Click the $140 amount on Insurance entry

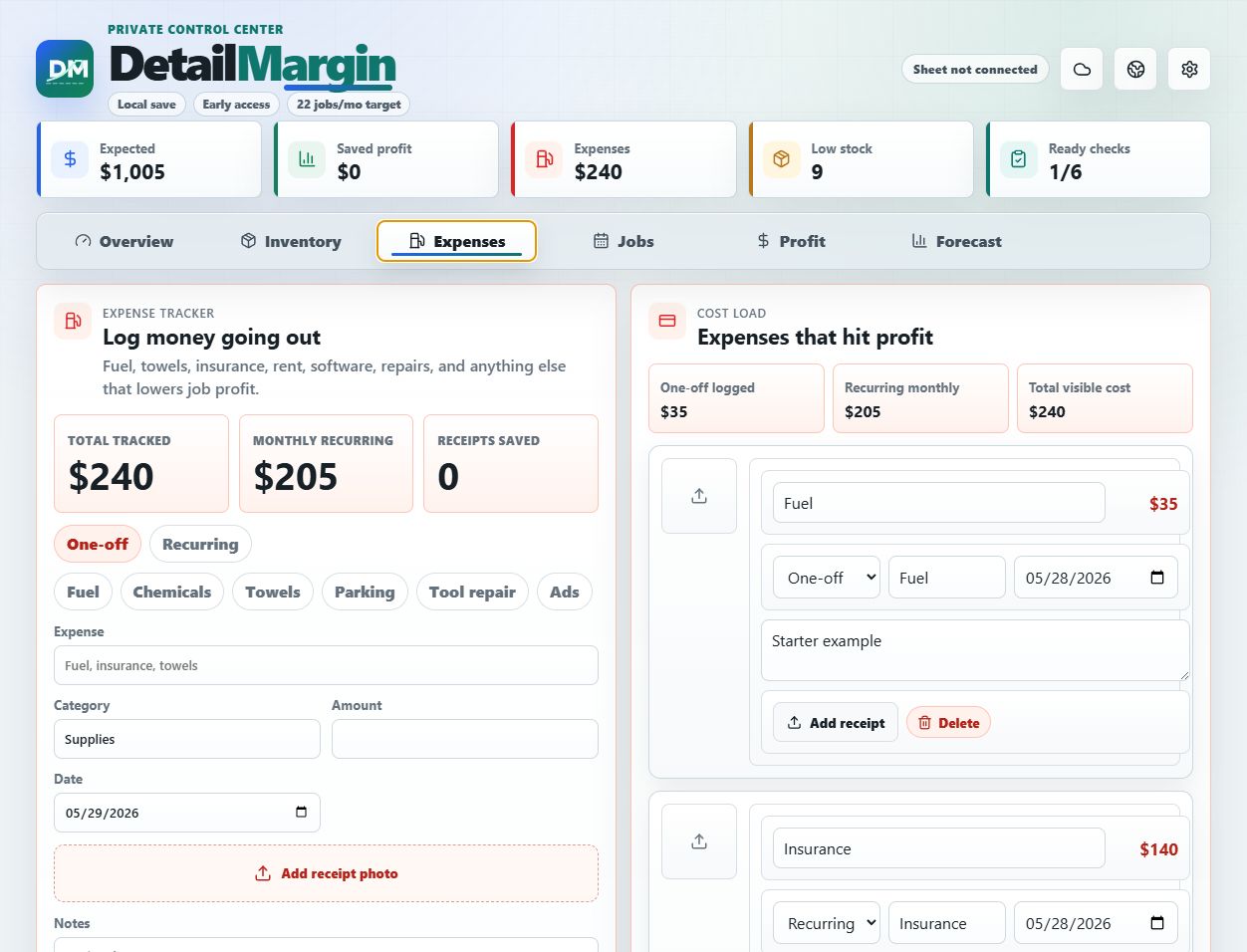tap(1158, 849)
